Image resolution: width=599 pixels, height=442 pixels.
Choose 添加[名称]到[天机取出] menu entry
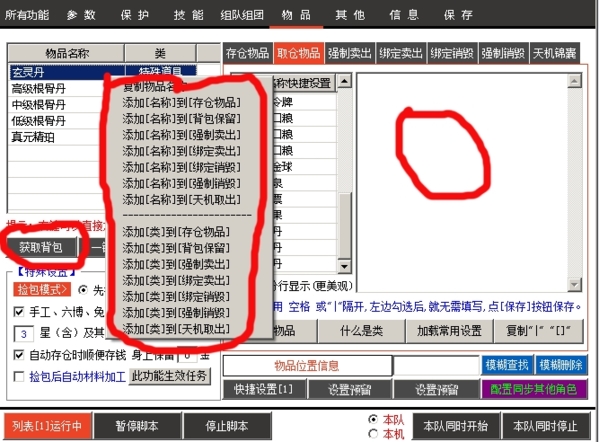click(x=181, y=199)
